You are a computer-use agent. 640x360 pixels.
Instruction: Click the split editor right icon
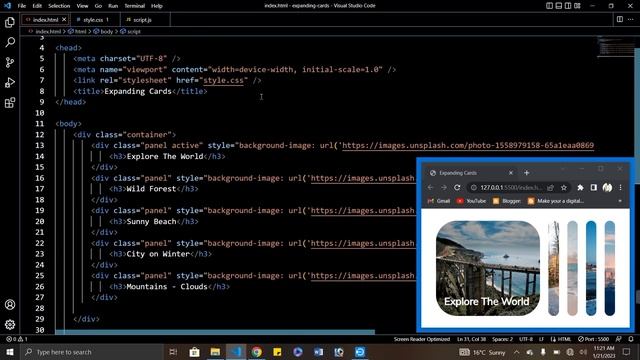pyautogui.click(x=620, y=19)
